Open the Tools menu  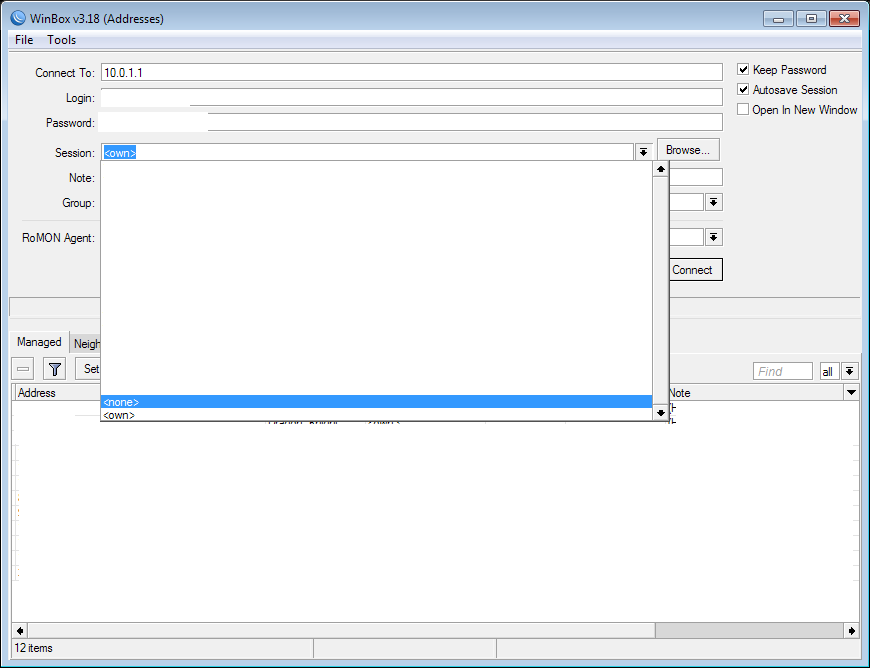point(61,40)
